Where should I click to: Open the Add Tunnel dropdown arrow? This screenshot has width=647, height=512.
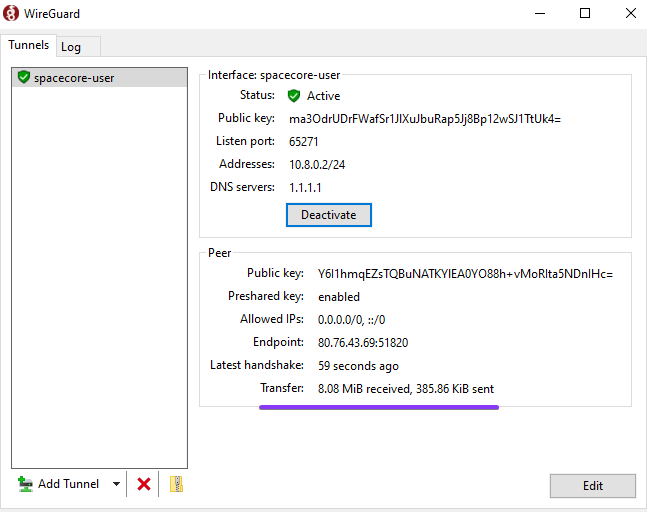tap(116, 484)
